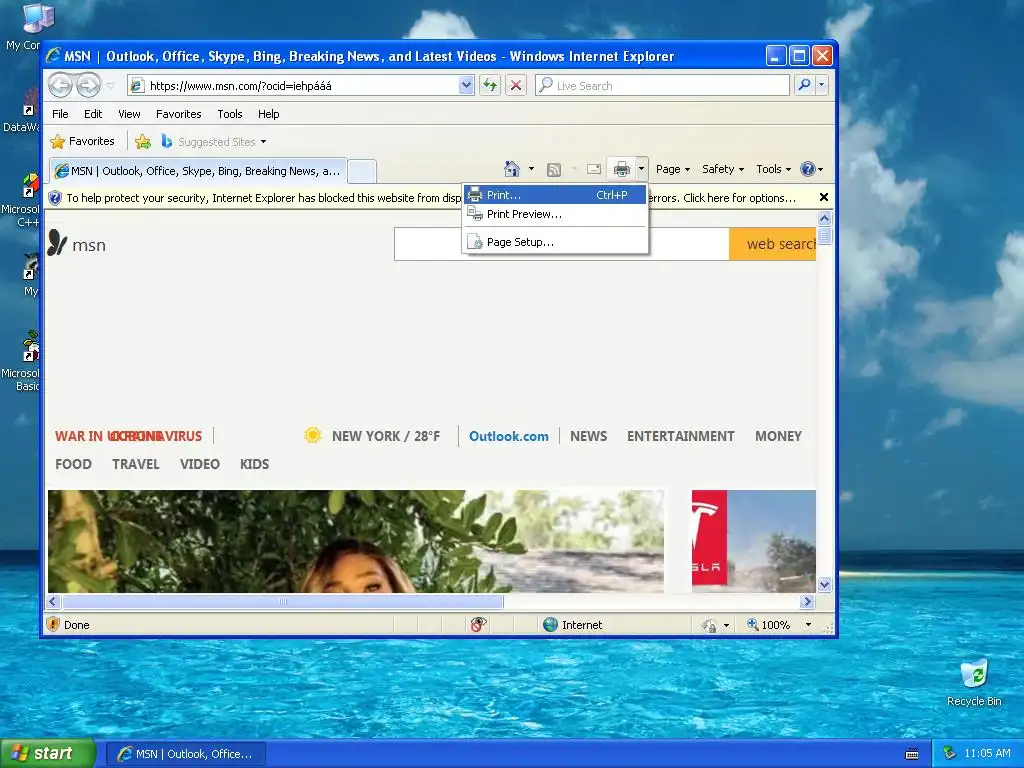
Task: Click the Refresh page icon
Action: click(x=490, y=85)
